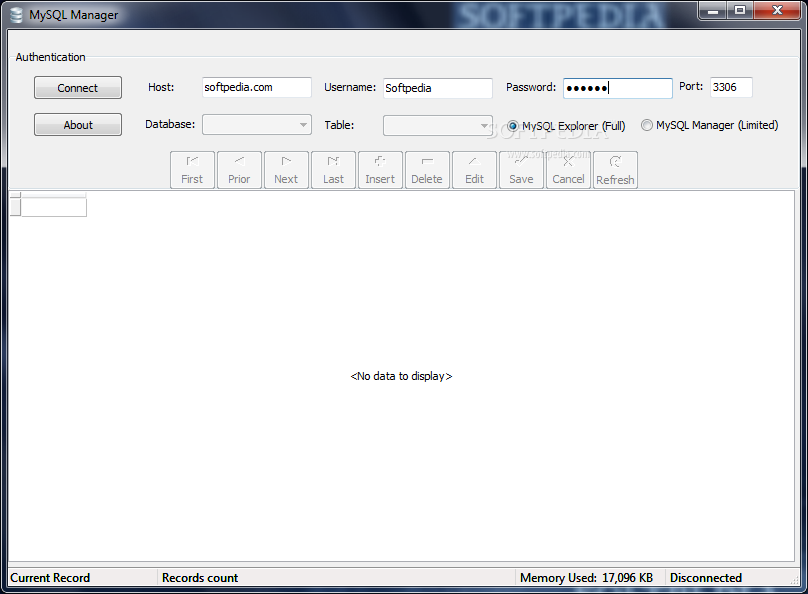Viewport: 808px width, 594px height.
Task: Open the Table dropdown
Action: point(437,125)
